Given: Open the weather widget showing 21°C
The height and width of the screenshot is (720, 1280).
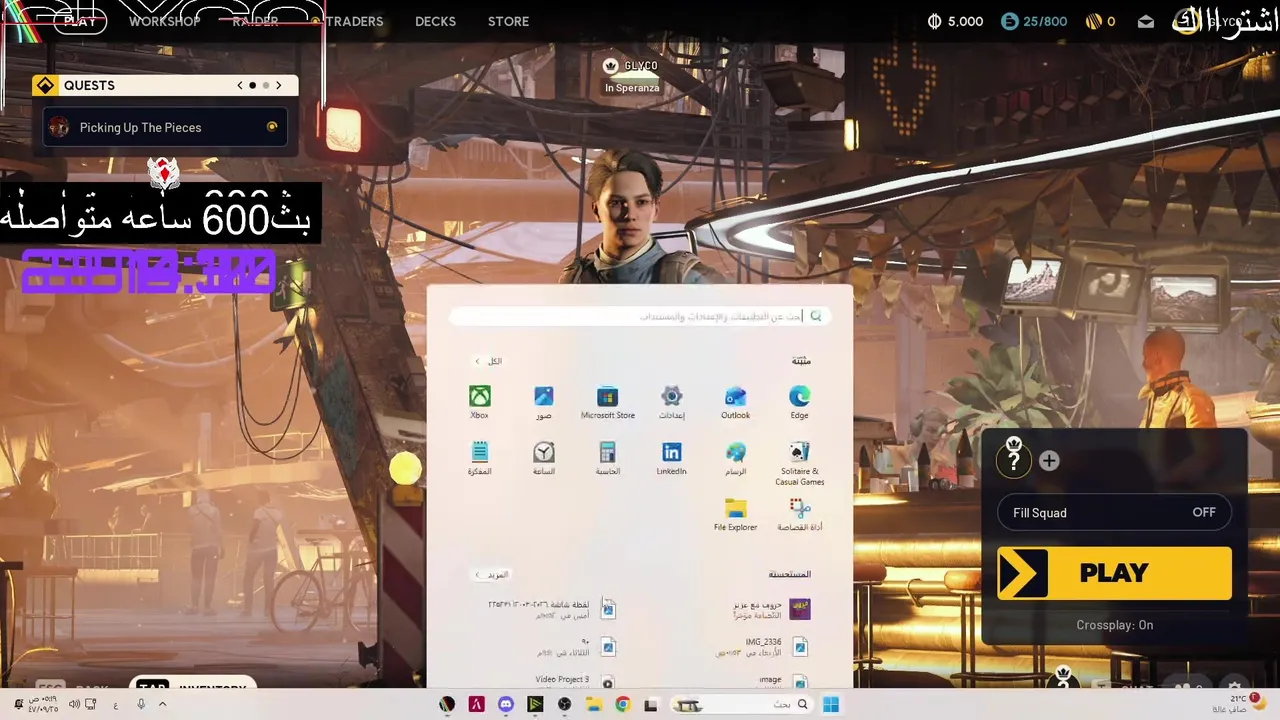Looking at the screenshot, I should (x=1239, y=704).
